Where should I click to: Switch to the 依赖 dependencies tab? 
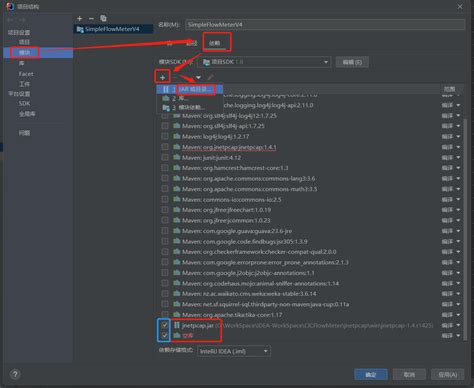coord(214,43)
